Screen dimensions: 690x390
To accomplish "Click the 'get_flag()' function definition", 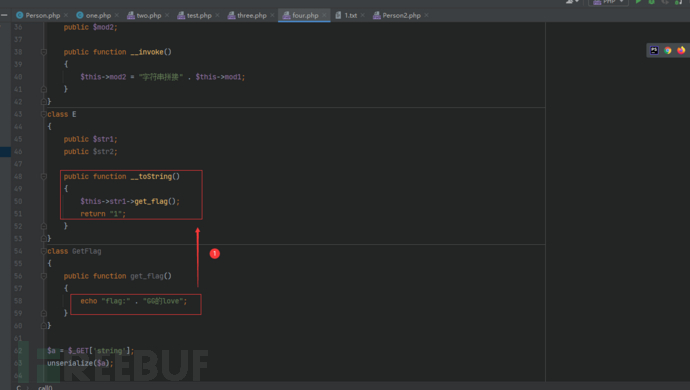I will [x=151, y=276].
